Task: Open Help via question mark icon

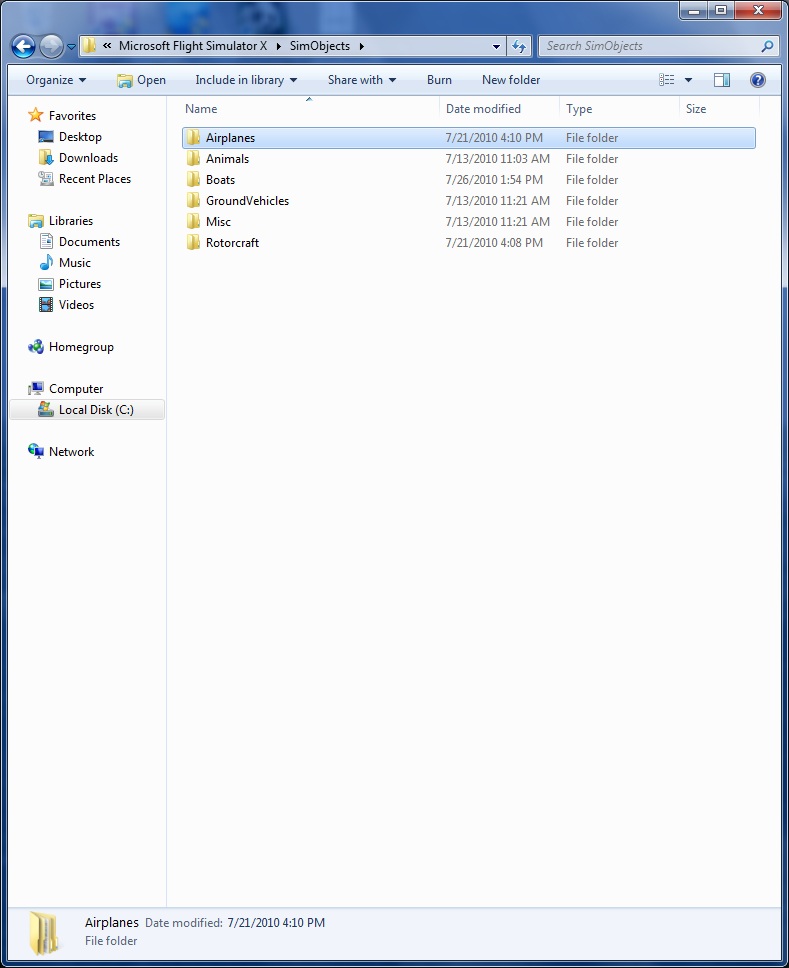Action: point(758,80)
